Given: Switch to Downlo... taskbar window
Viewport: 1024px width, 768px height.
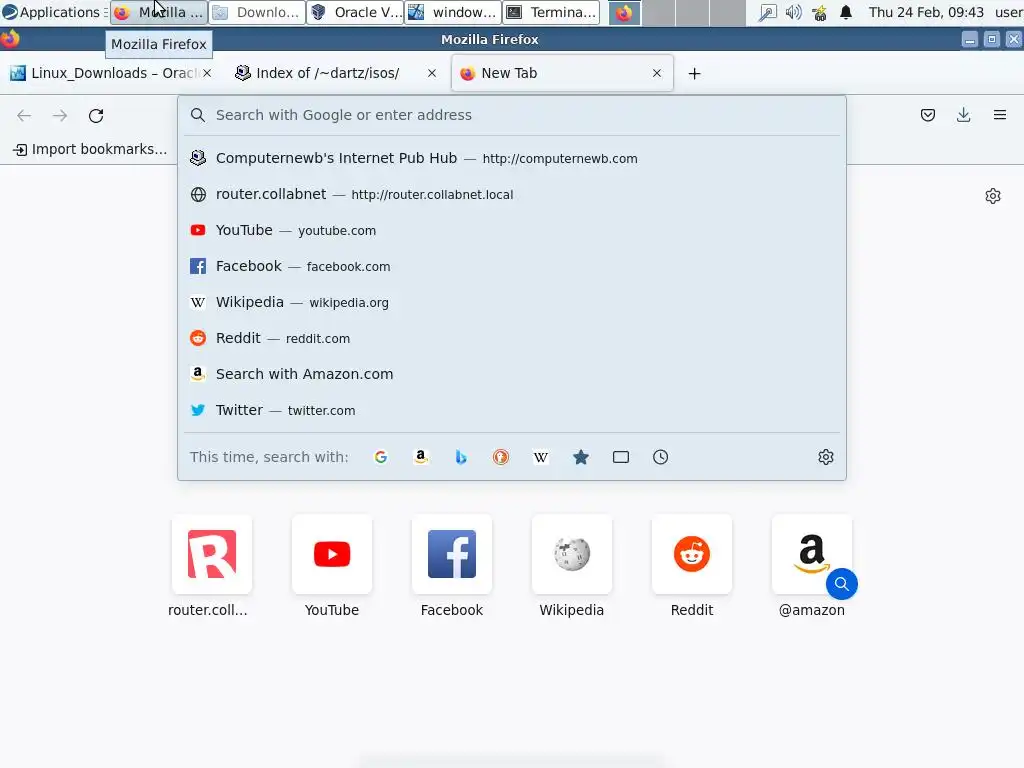Looking at the screenshot, I should (257, 12).
